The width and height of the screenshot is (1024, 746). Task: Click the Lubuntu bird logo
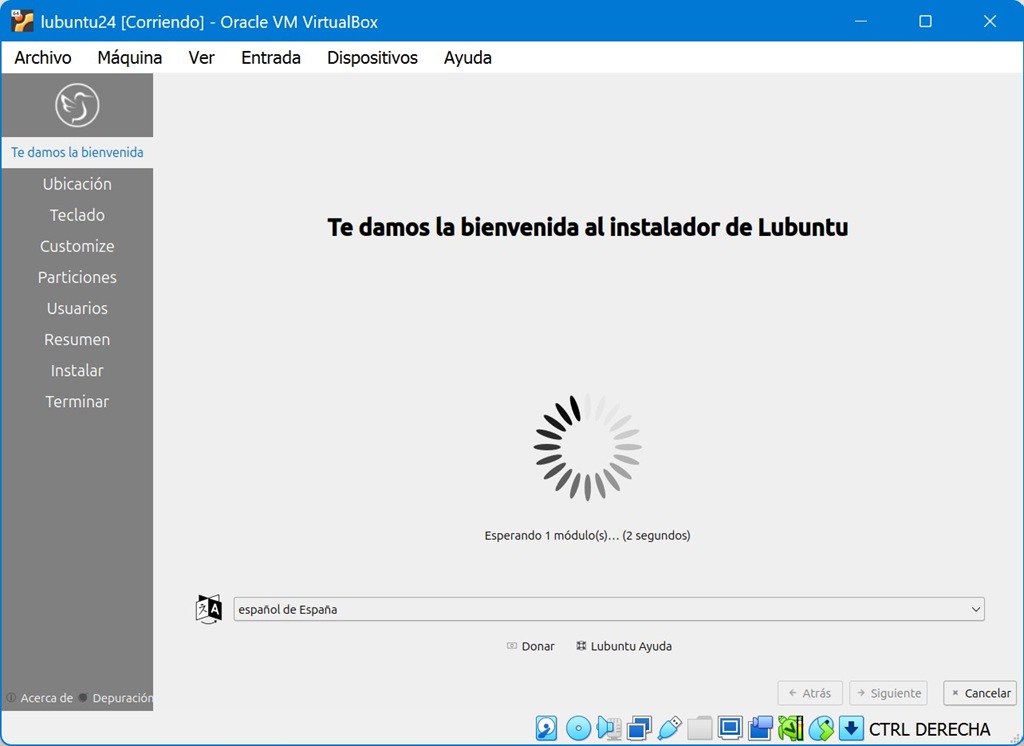77,105
